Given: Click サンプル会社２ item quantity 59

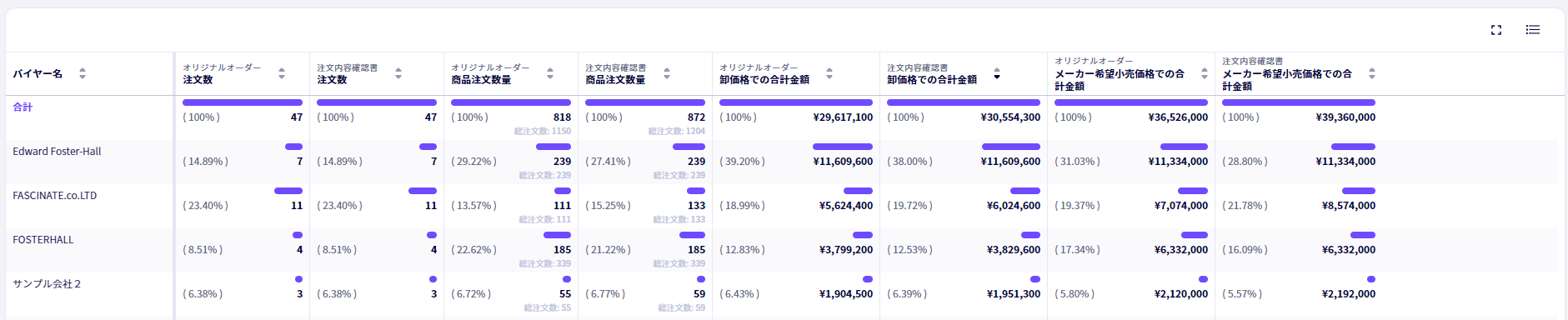Looking at the screenshot, I should (x=699, y=294).
